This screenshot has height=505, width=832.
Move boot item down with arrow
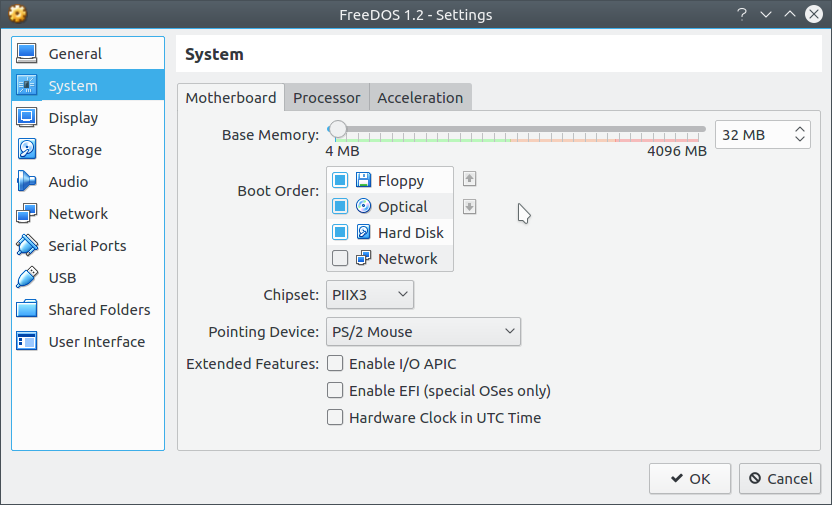pyautogui.click(x=469, y=206)
